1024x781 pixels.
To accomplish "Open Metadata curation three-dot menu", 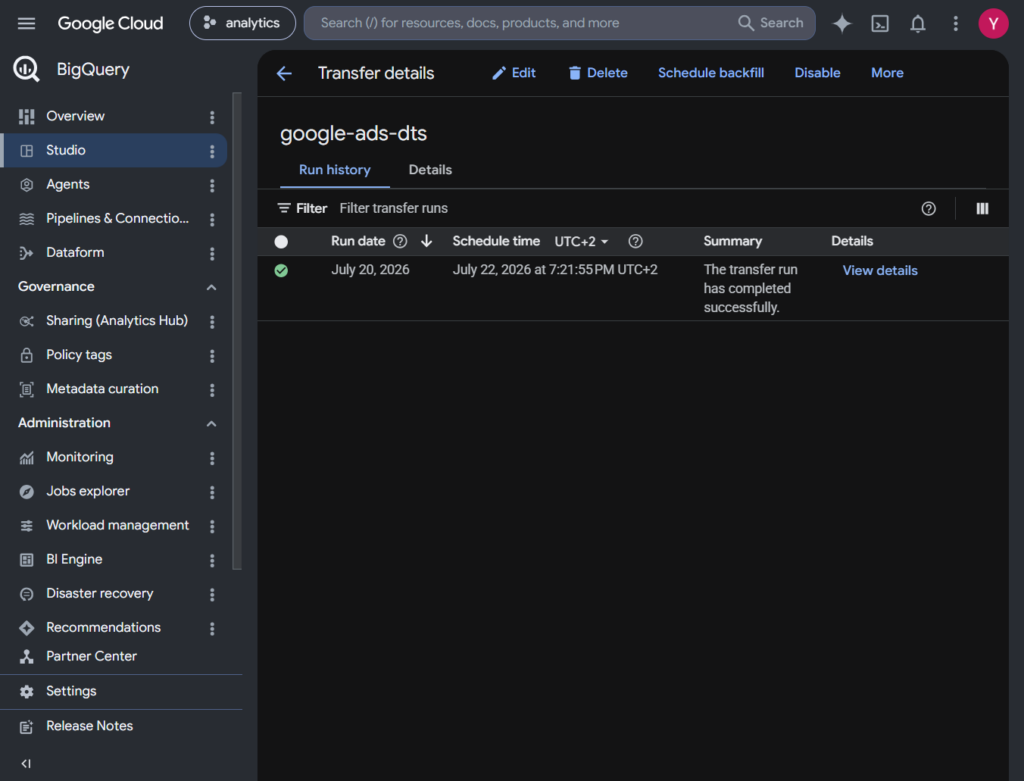I will [212, 390].
